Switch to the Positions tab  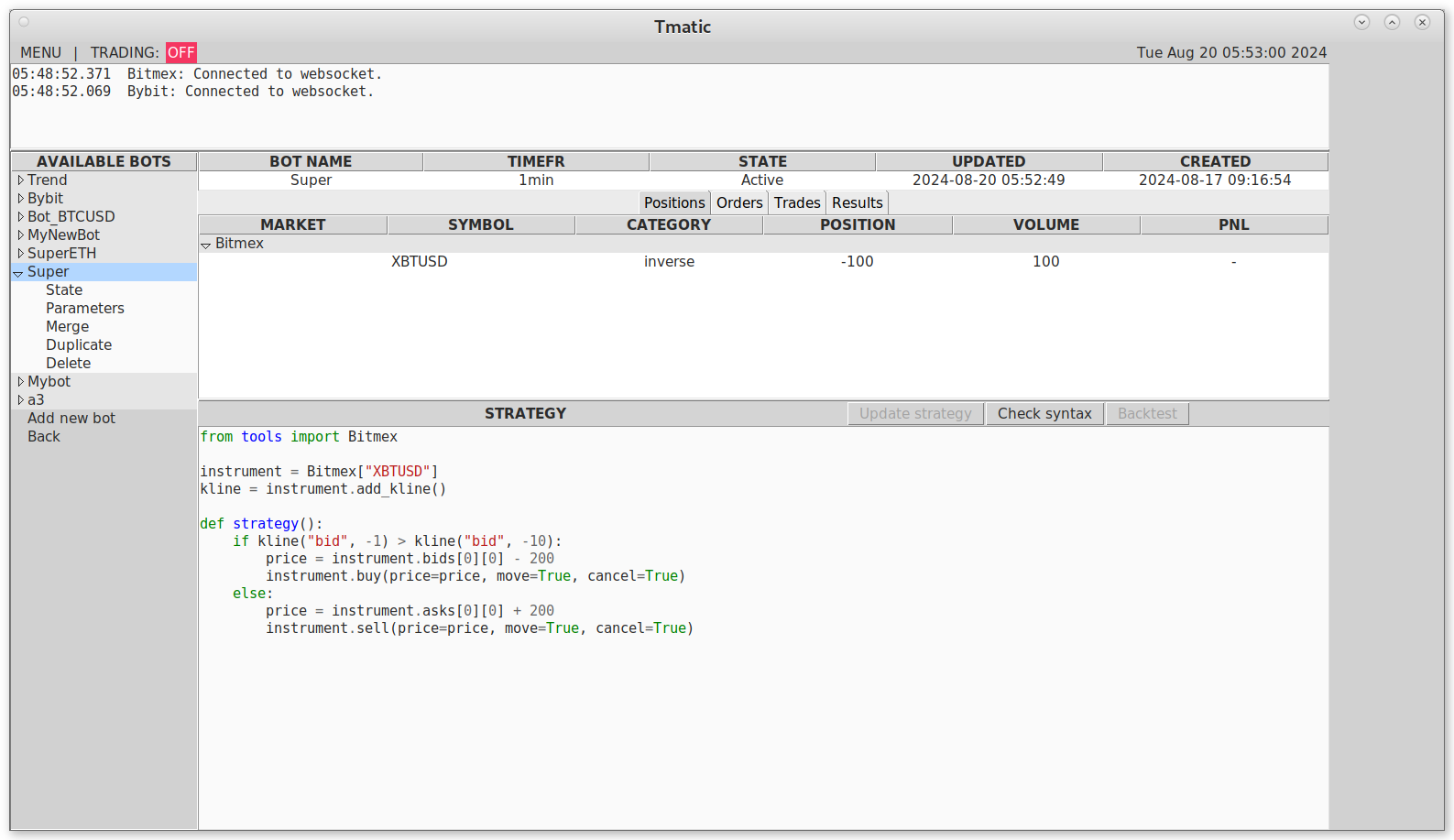(674, 202)
